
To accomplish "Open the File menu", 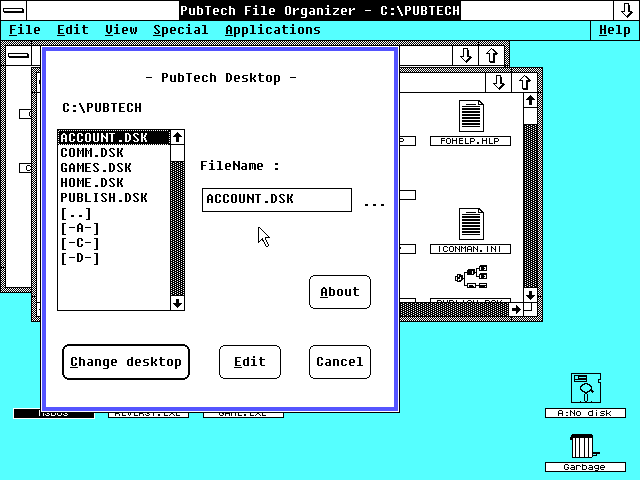I will (24, 30).
